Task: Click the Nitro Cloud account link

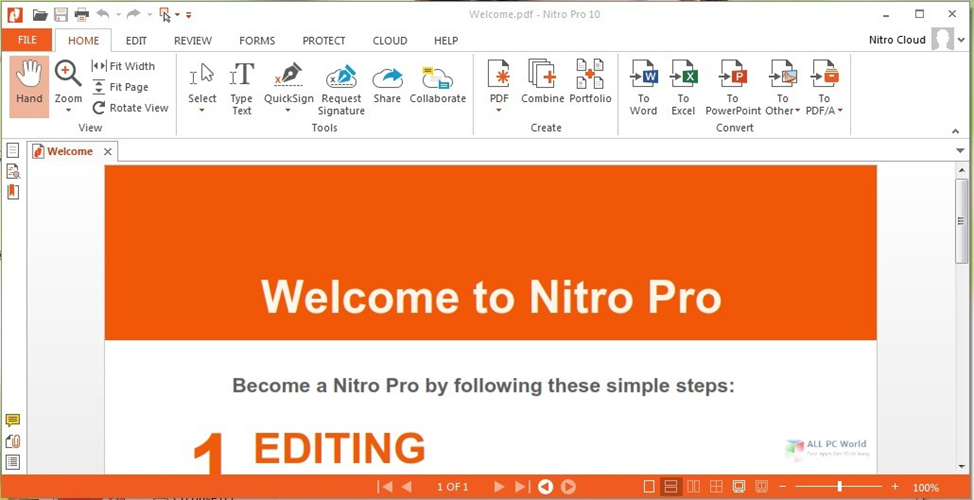Action: (897, 40)
